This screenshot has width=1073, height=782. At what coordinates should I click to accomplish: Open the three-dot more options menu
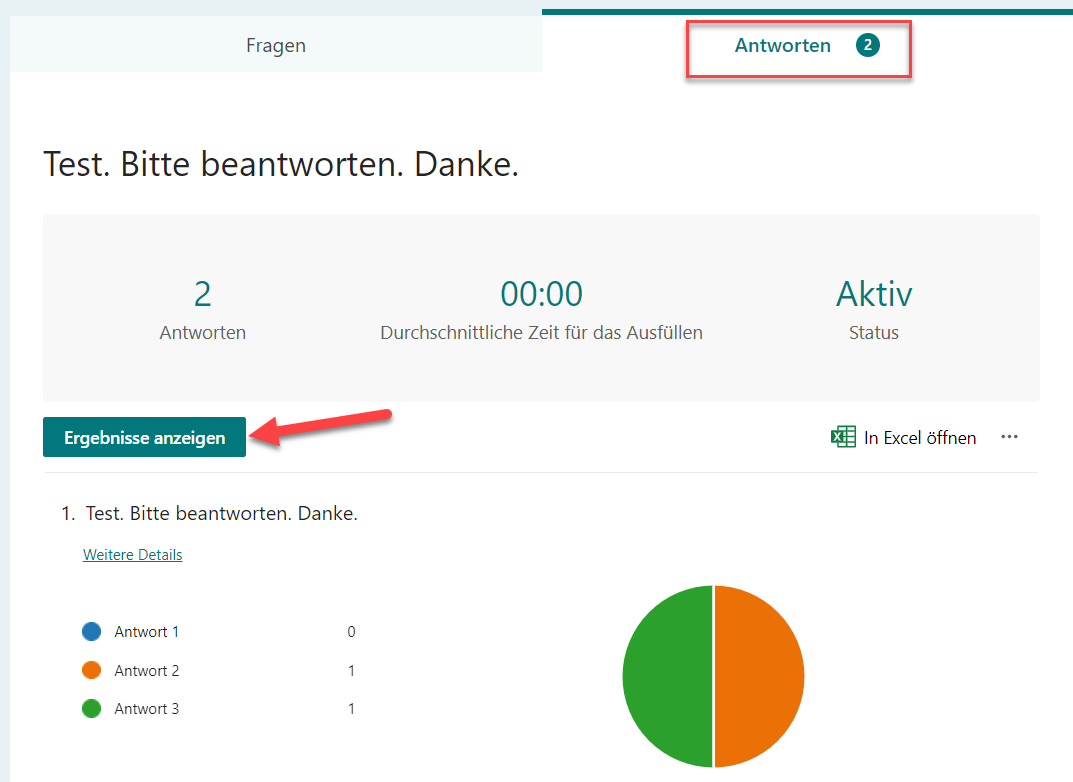click(1009, 437)
